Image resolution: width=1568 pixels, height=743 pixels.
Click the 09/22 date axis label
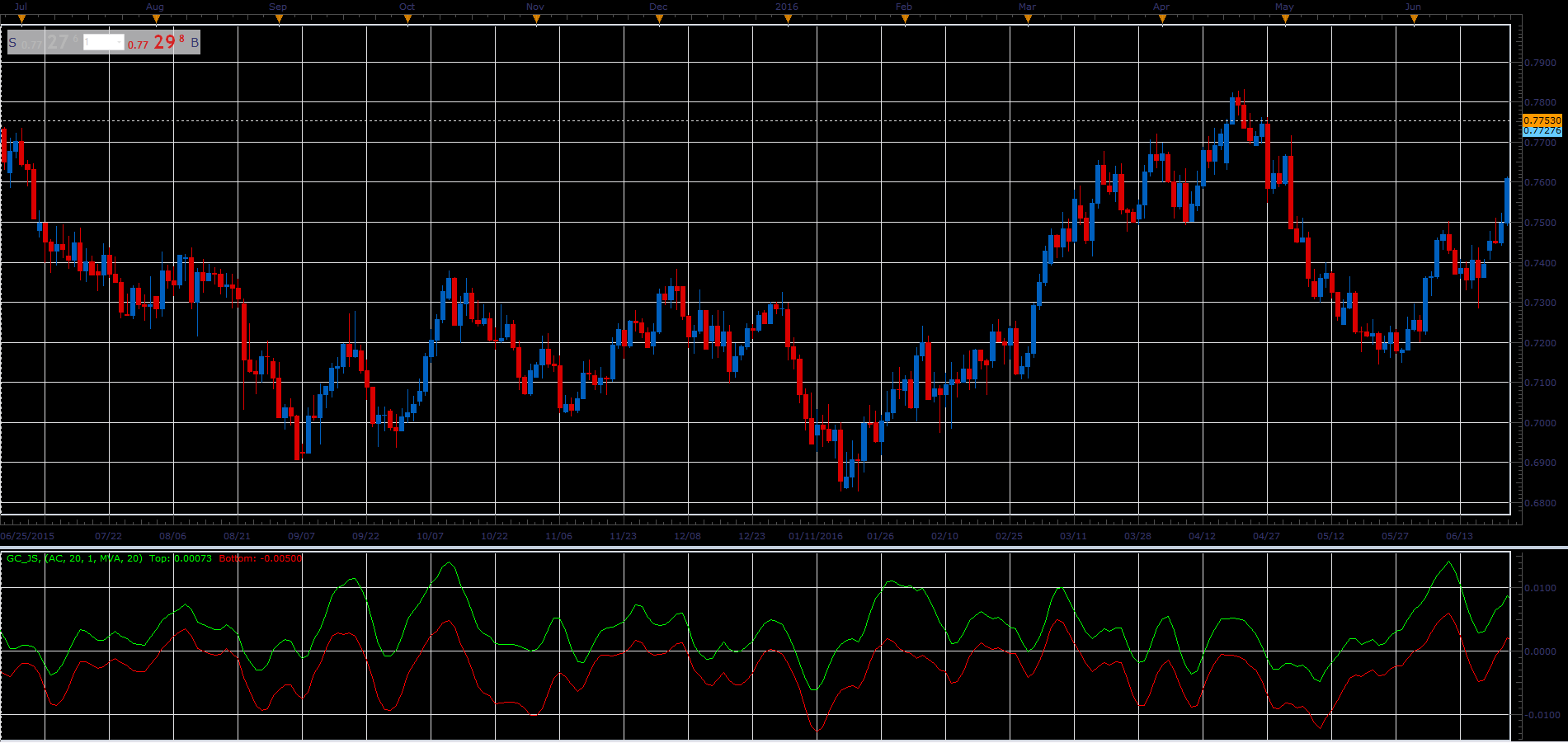pyautogui.click(x=366, y=536)
